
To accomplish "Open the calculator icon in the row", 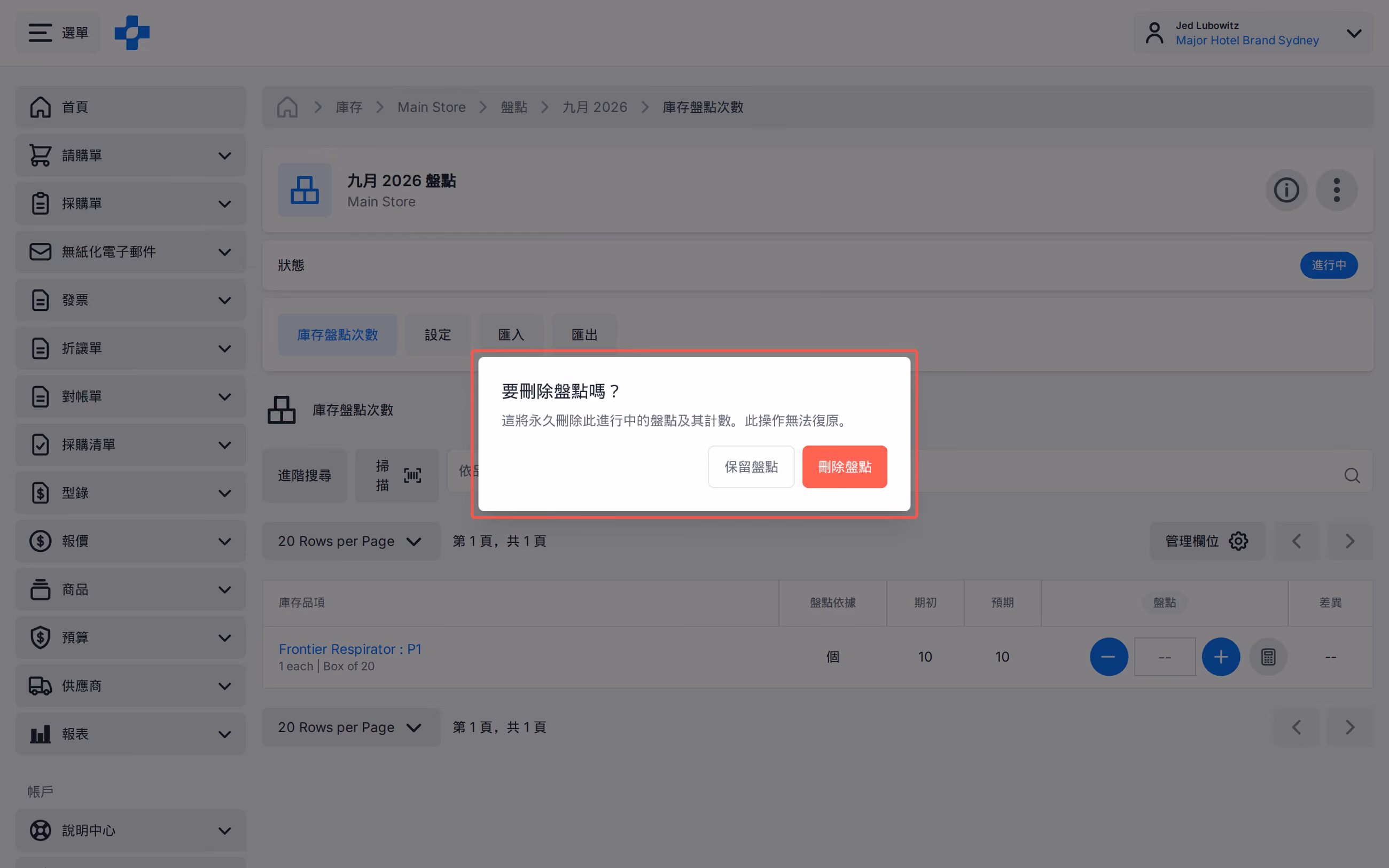I will (x=1268, y=656).
